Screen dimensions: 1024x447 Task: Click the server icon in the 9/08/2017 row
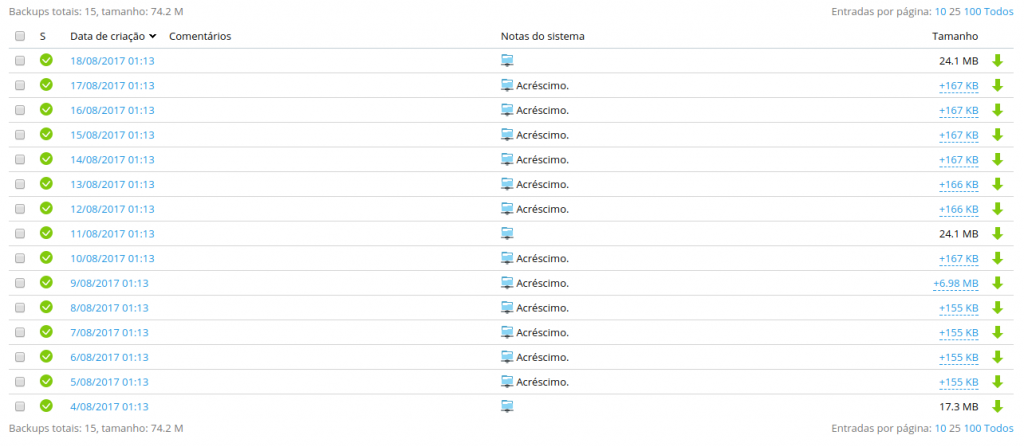(507, 283)
